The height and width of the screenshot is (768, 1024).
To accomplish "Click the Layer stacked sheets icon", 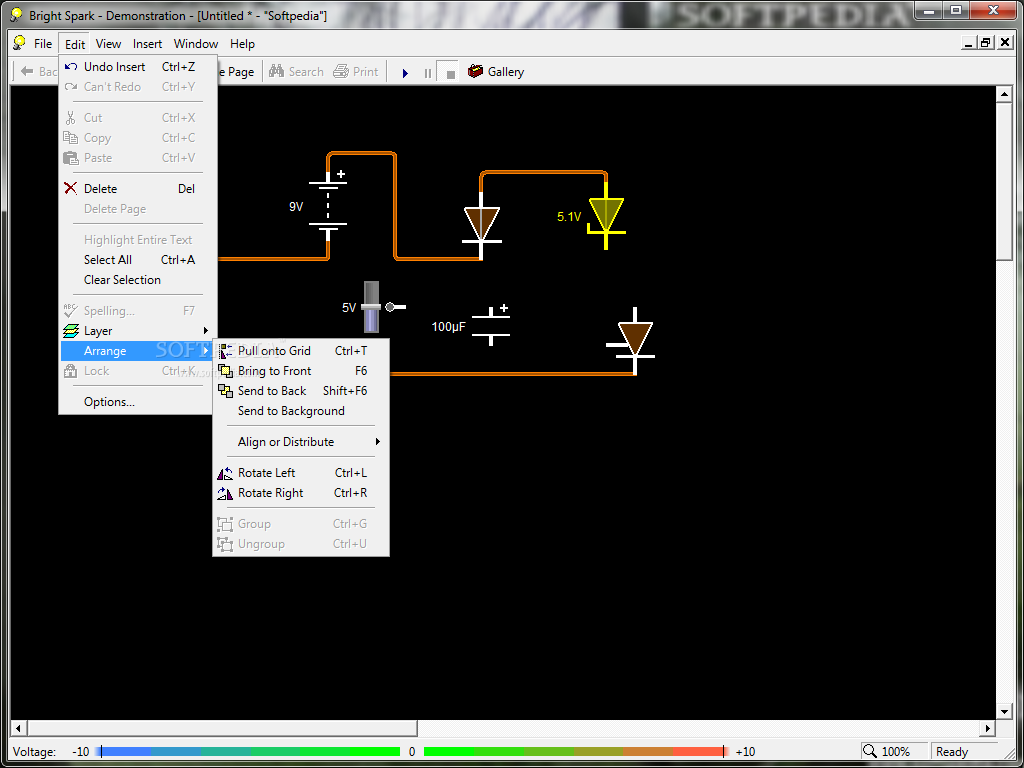I will pos(71,331).
